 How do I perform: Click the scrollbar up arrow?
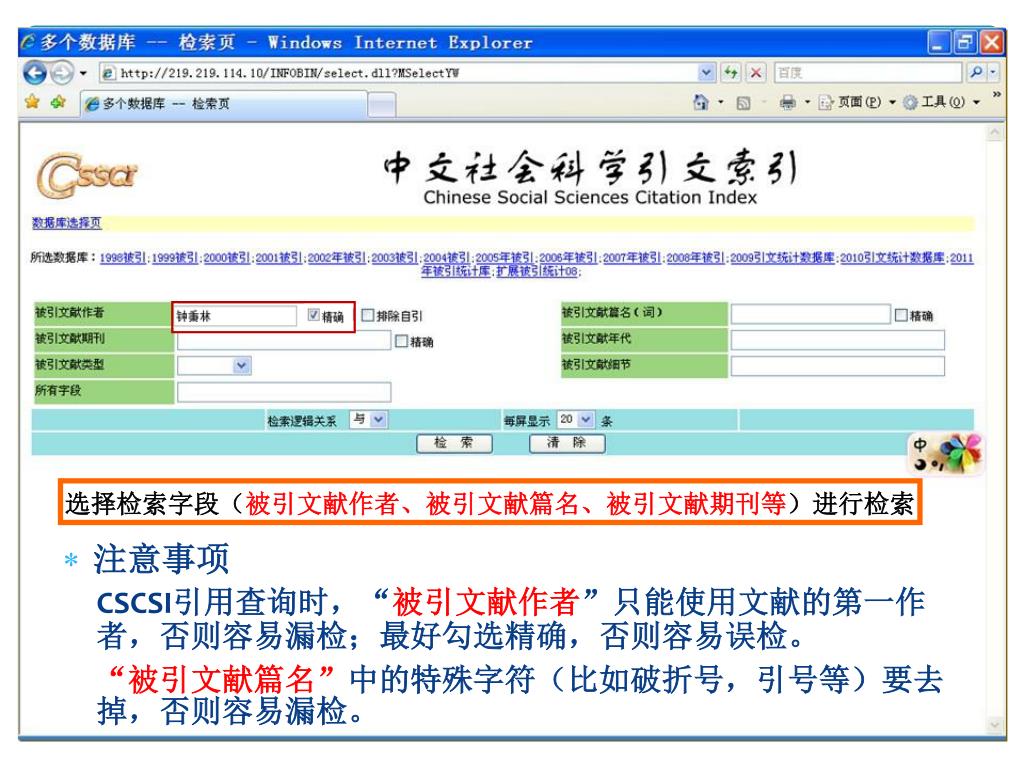[995, 133]
